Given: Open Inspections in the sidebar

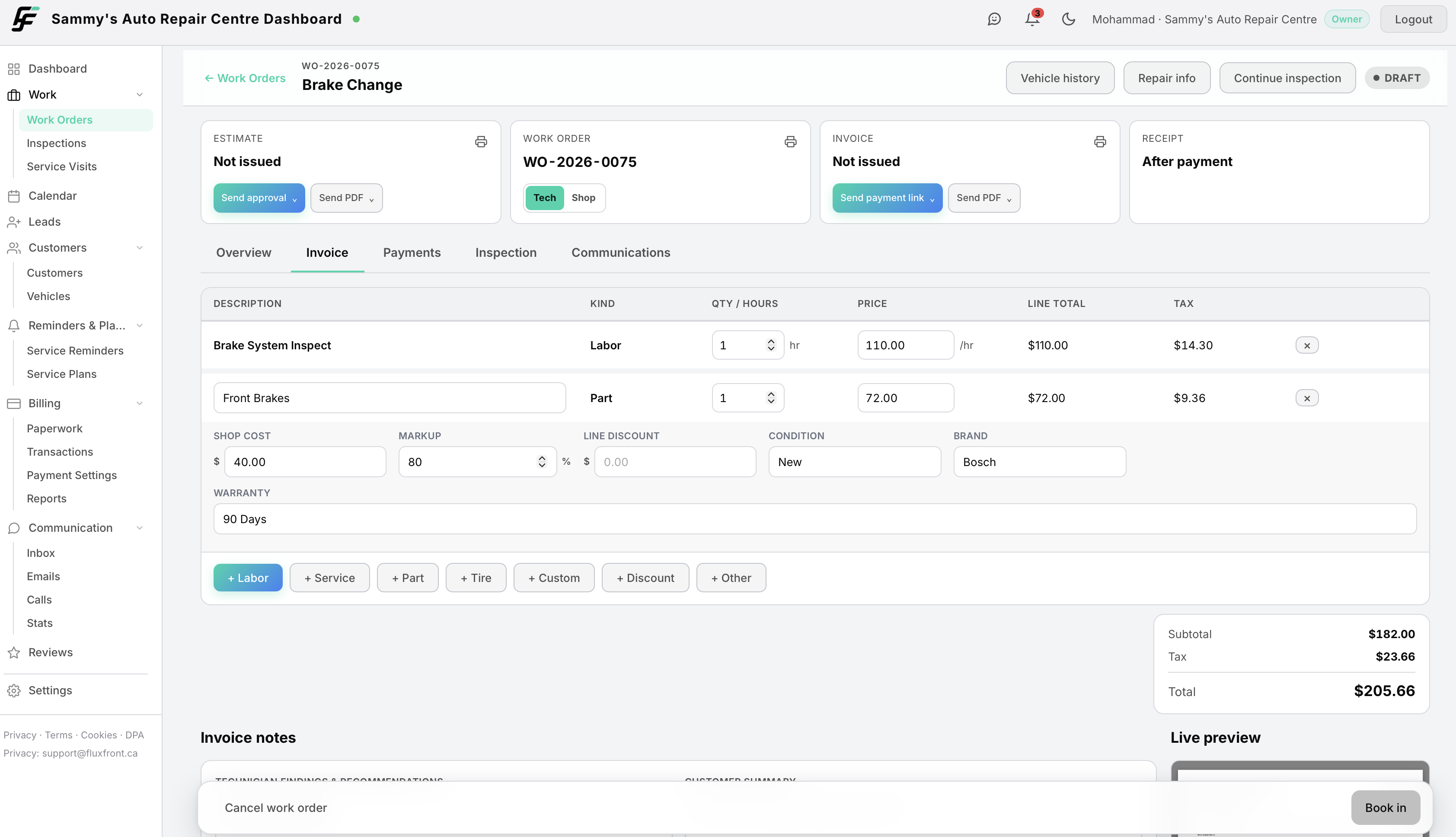Looking at the screenshot, I should click(x=56, y=143).
